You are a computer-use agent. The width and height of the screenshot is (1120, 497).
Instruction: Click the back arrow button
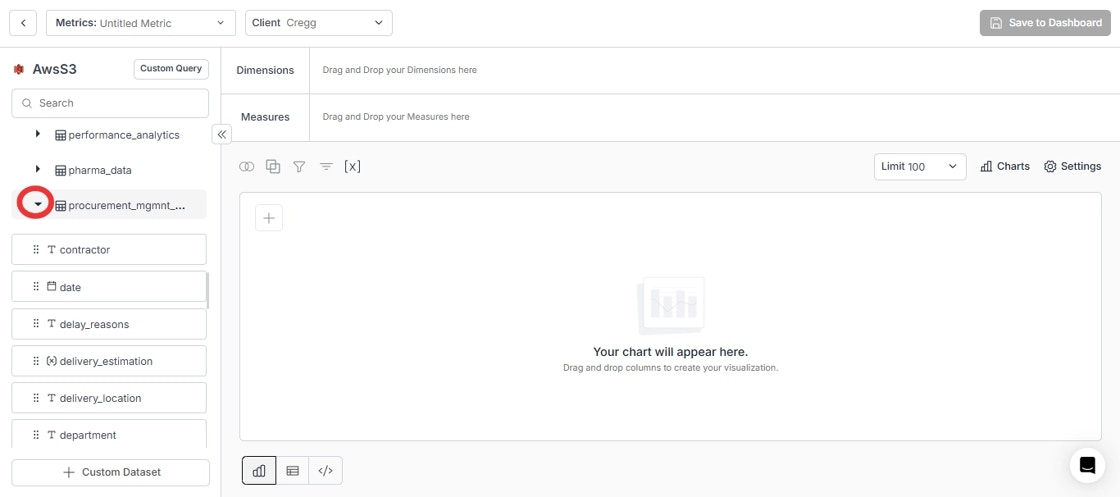tap(23, 23)
